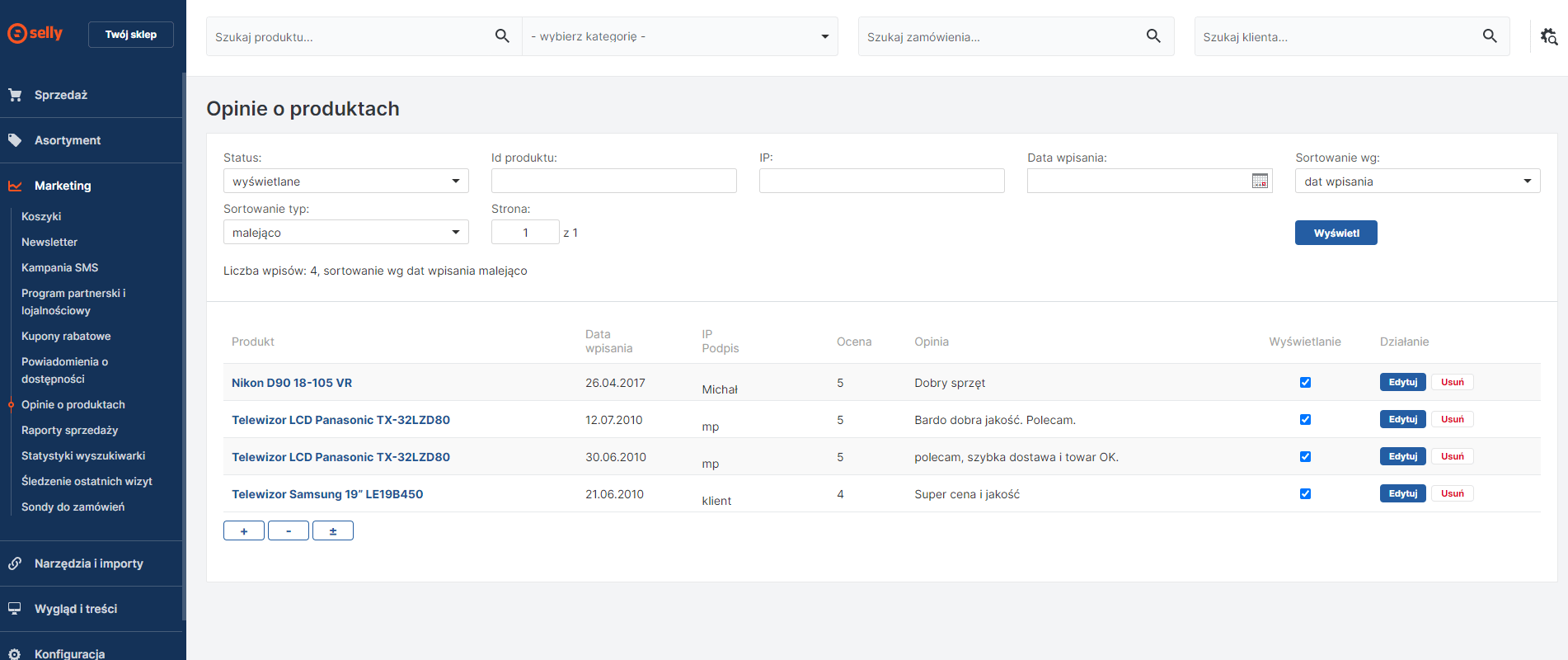Open Telewizor Samsung 19" LE19B450 product link
This screenshot has height=660, width=1568.
point(327,494)
